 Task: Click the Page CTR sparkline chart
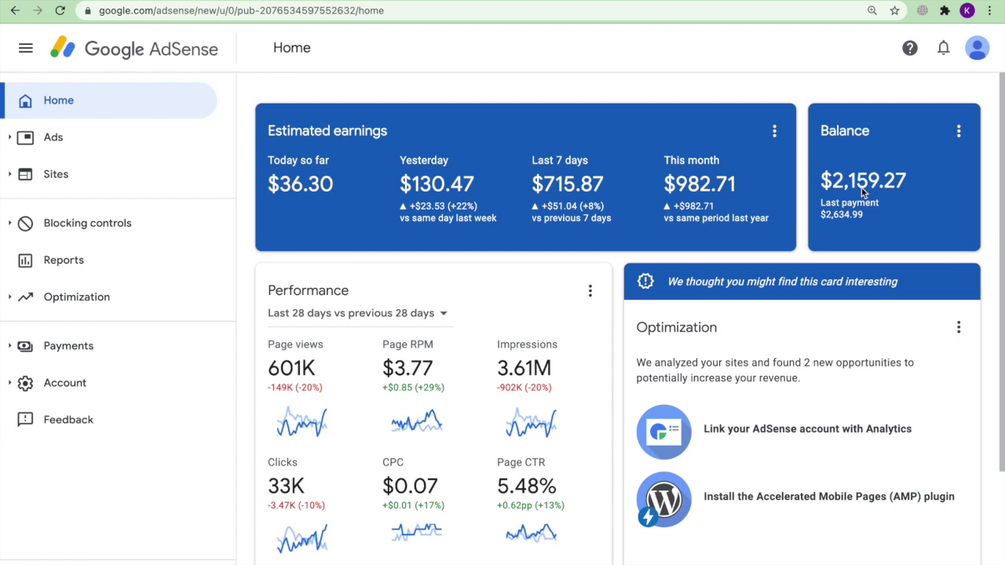point(531,533)
